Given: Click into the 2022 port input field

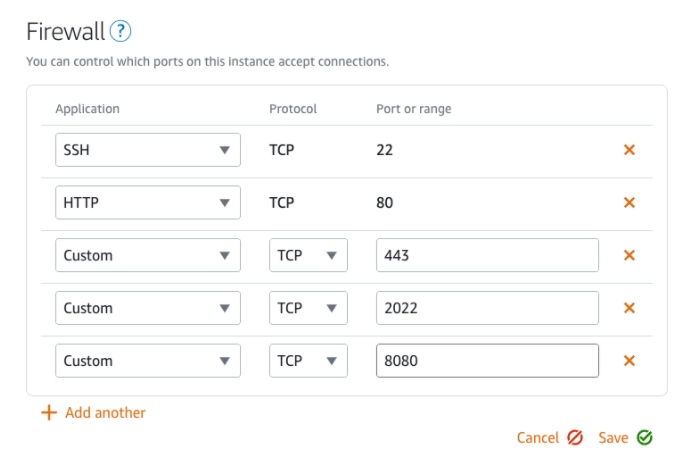Looking at the screenshot, I should [x=487, y=308].
